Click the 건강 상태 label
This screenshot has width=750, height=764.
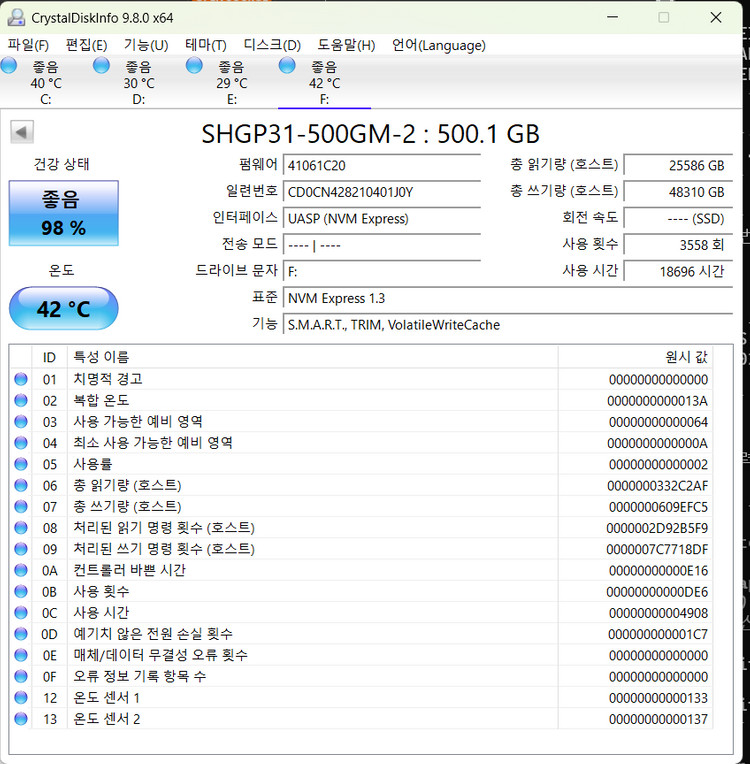tap(61, 164)
